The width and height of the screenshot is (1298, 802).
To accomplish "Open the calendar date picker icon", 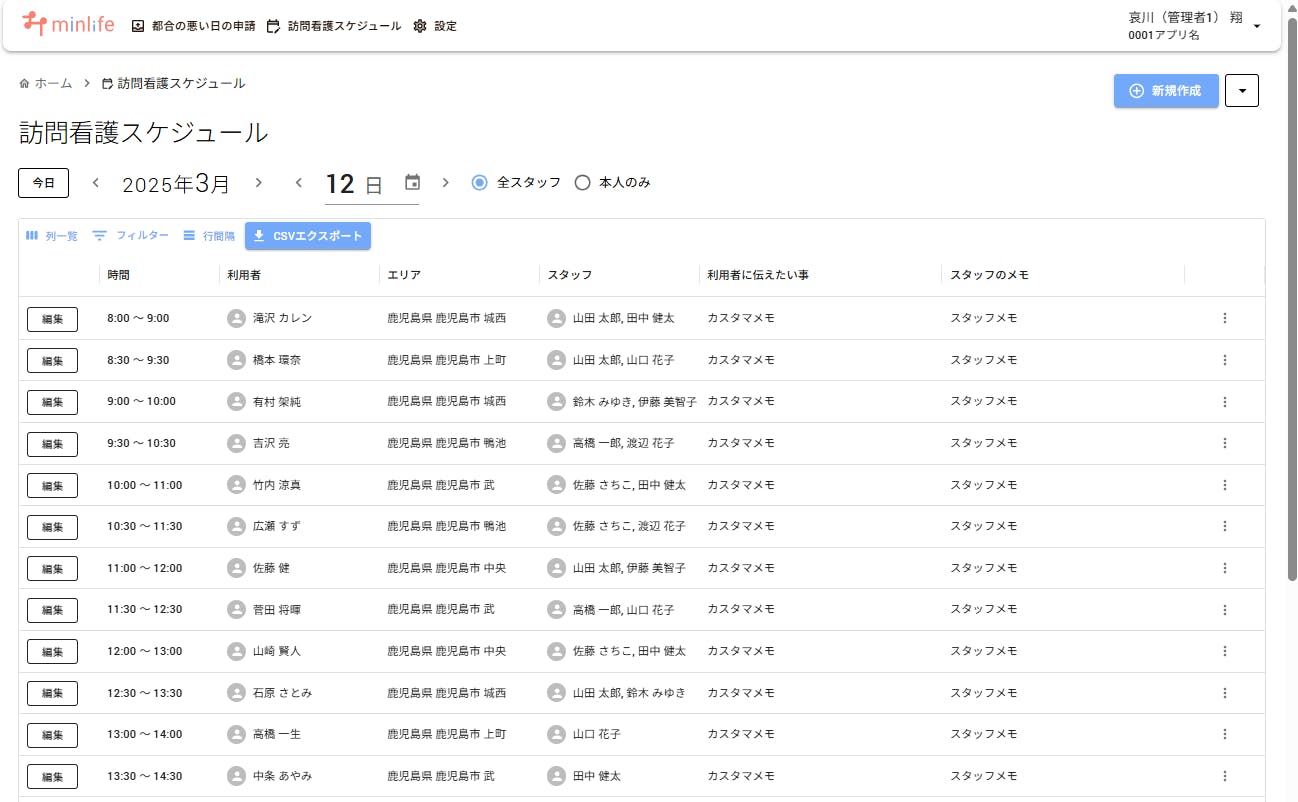I will pyautogui.click(x=412, y=183).
